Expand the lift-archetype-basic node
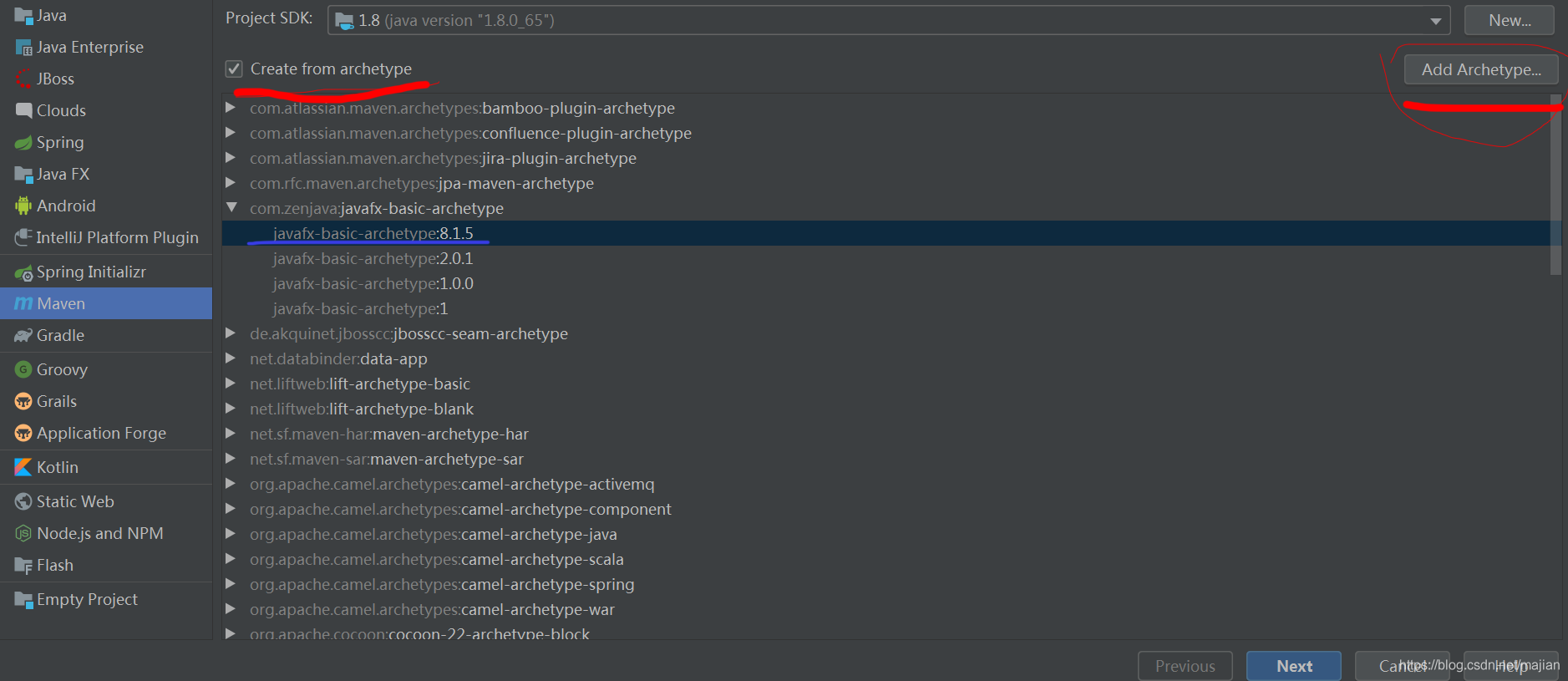Image resolution: width=1568 pixels, height=681 pixels. [x=231, y=384]
